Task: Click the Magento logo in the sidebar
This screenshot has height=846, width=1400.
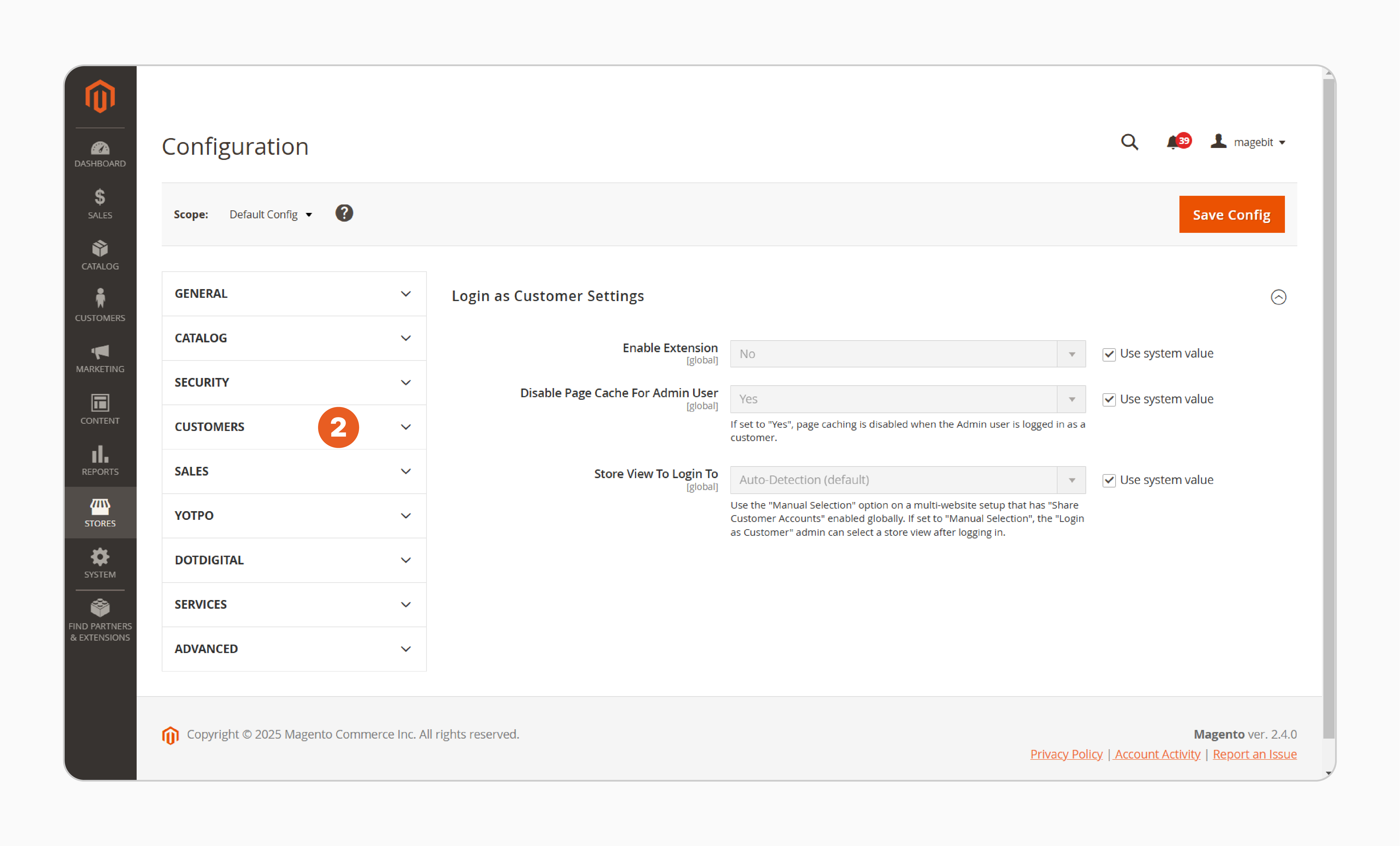Action: pos(100,96)
